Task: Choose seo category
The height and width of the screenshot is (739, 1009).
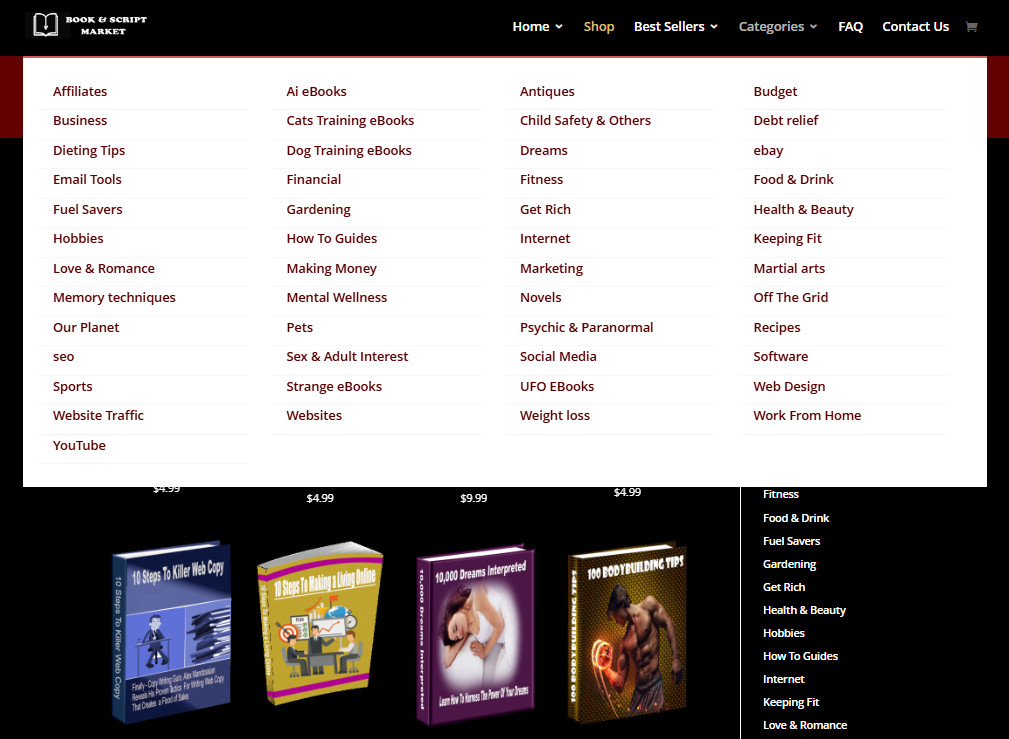Action: [63, 357]
